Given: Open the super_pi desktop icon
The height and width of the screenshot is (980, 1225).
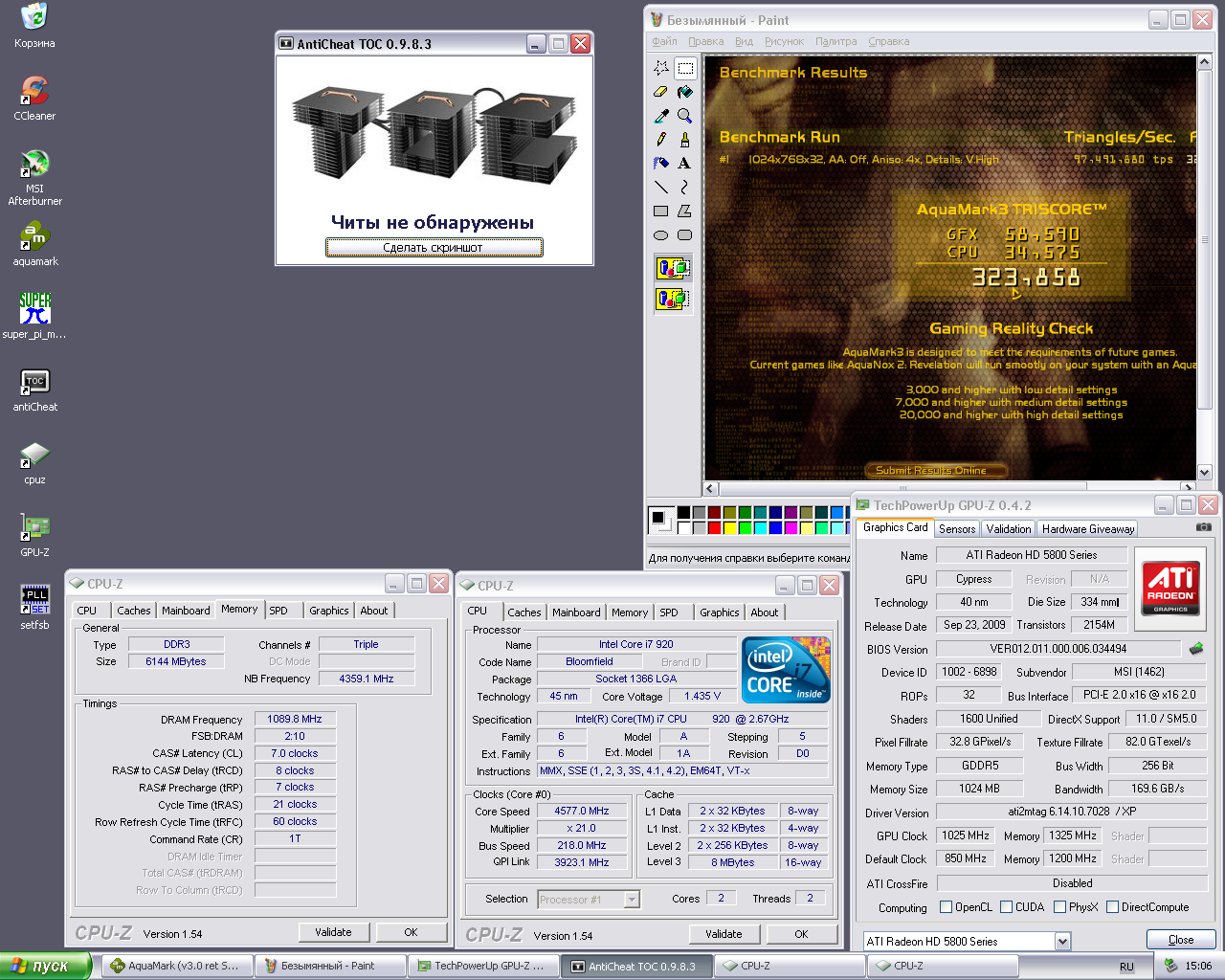Looking at the screenshot, I should point(34,317).
